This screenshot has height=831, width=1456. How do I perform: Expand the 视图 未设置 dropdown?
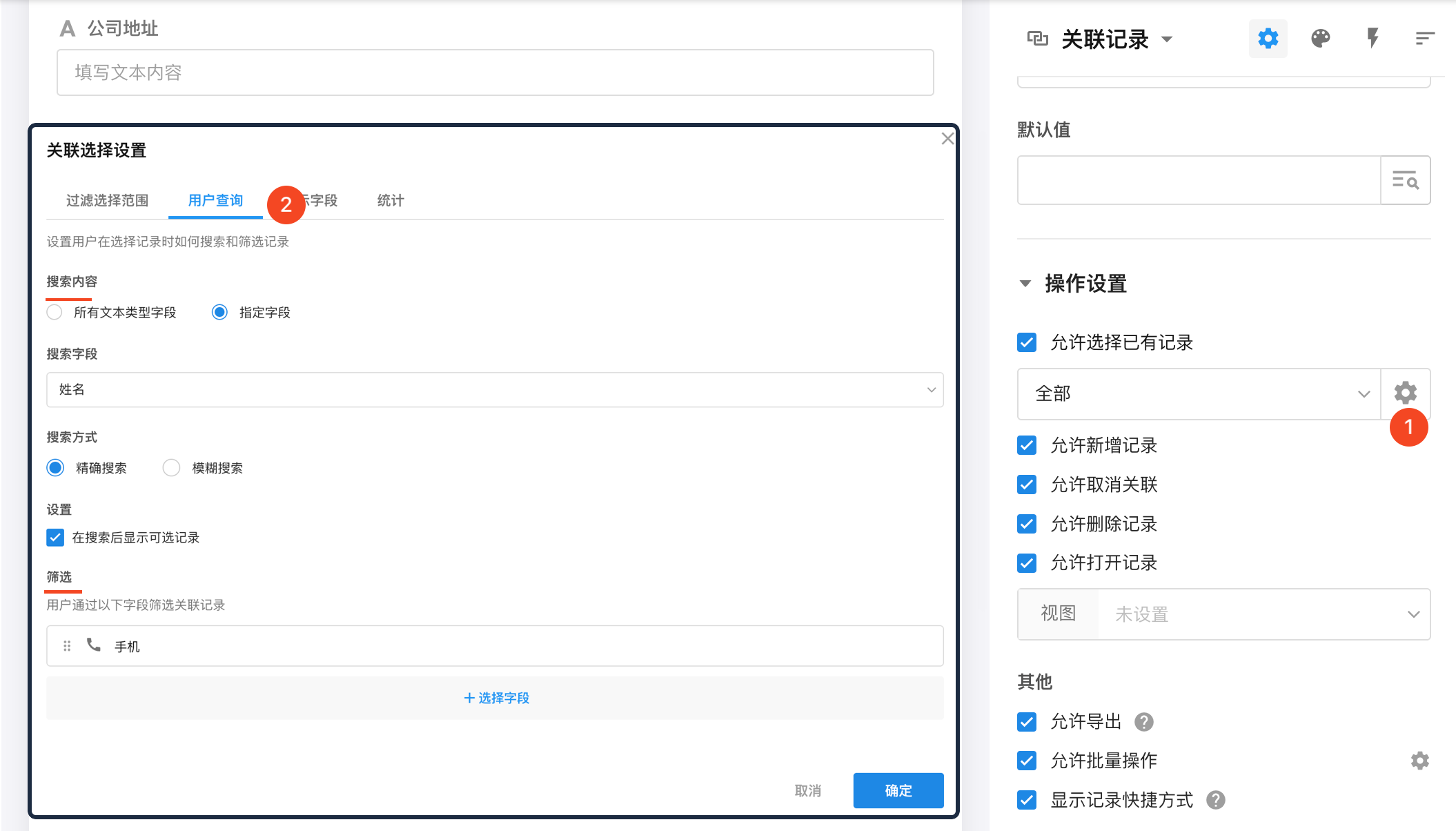[1263, 614]
